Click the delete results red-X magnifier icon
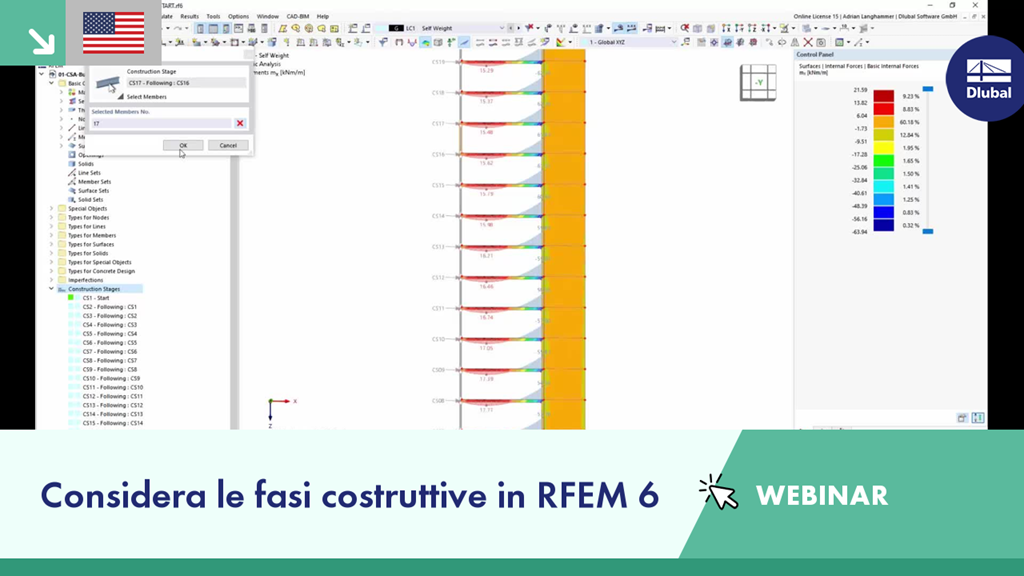The width and height of the screenshot is (1024, 576). (x=684, y=28)
